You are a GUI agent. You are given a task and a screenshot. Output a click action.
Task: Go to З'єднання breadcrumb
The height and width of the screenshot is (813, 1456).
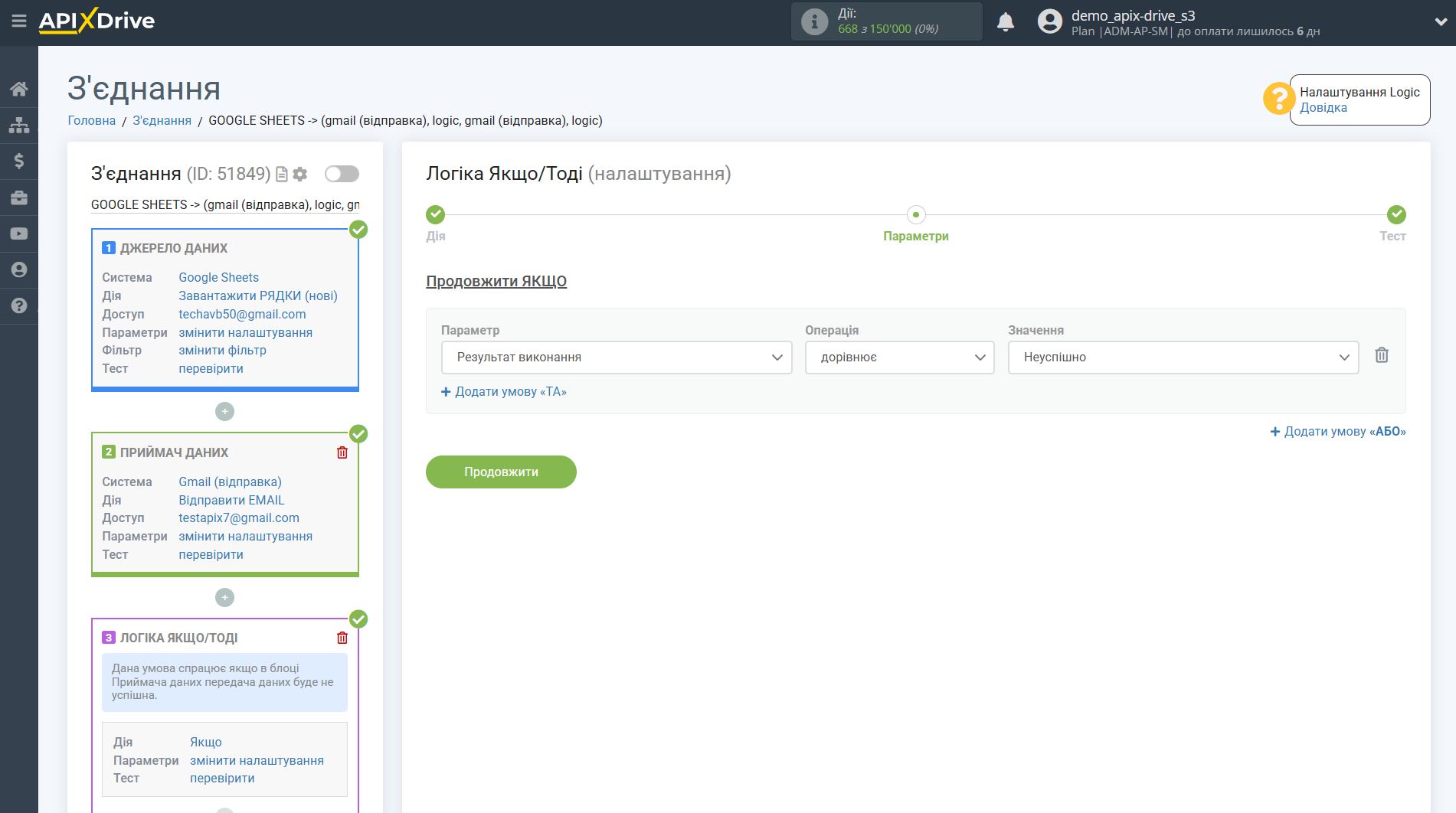162,120
